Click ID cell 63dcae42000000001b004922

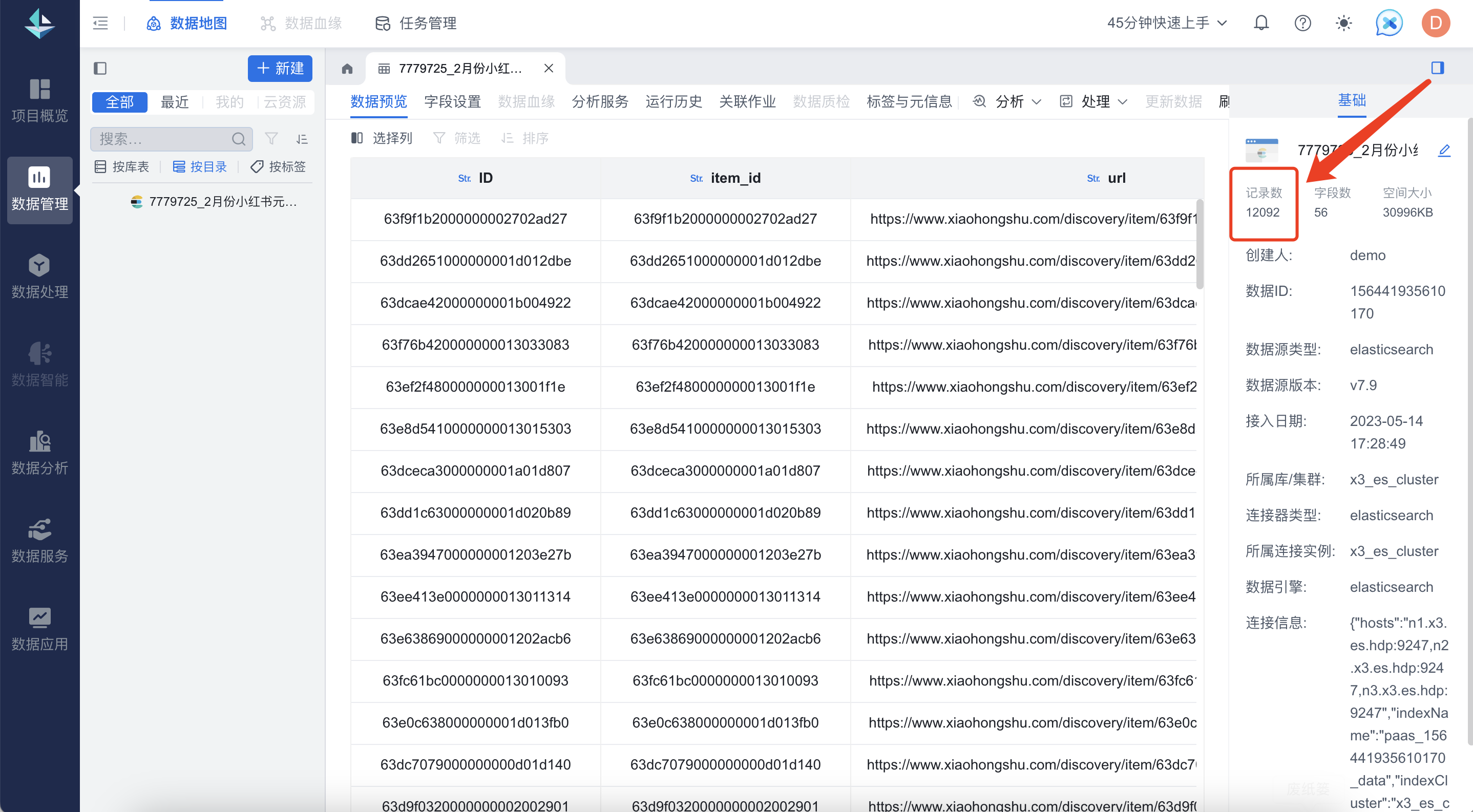click(475, 304)
